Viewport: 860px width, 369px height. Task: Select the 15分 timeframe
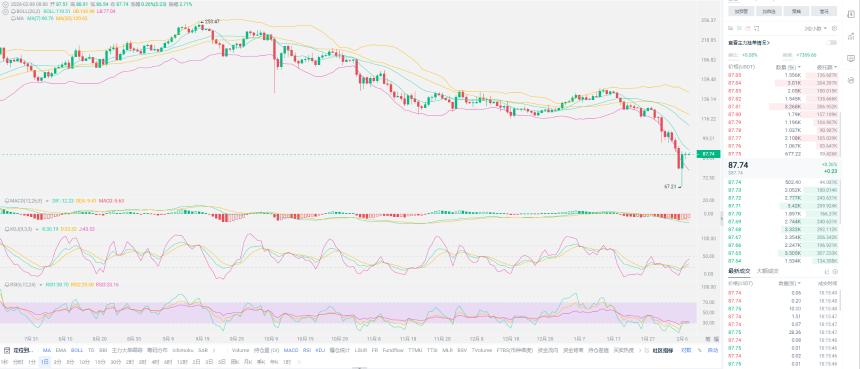(x=100, y=362)
